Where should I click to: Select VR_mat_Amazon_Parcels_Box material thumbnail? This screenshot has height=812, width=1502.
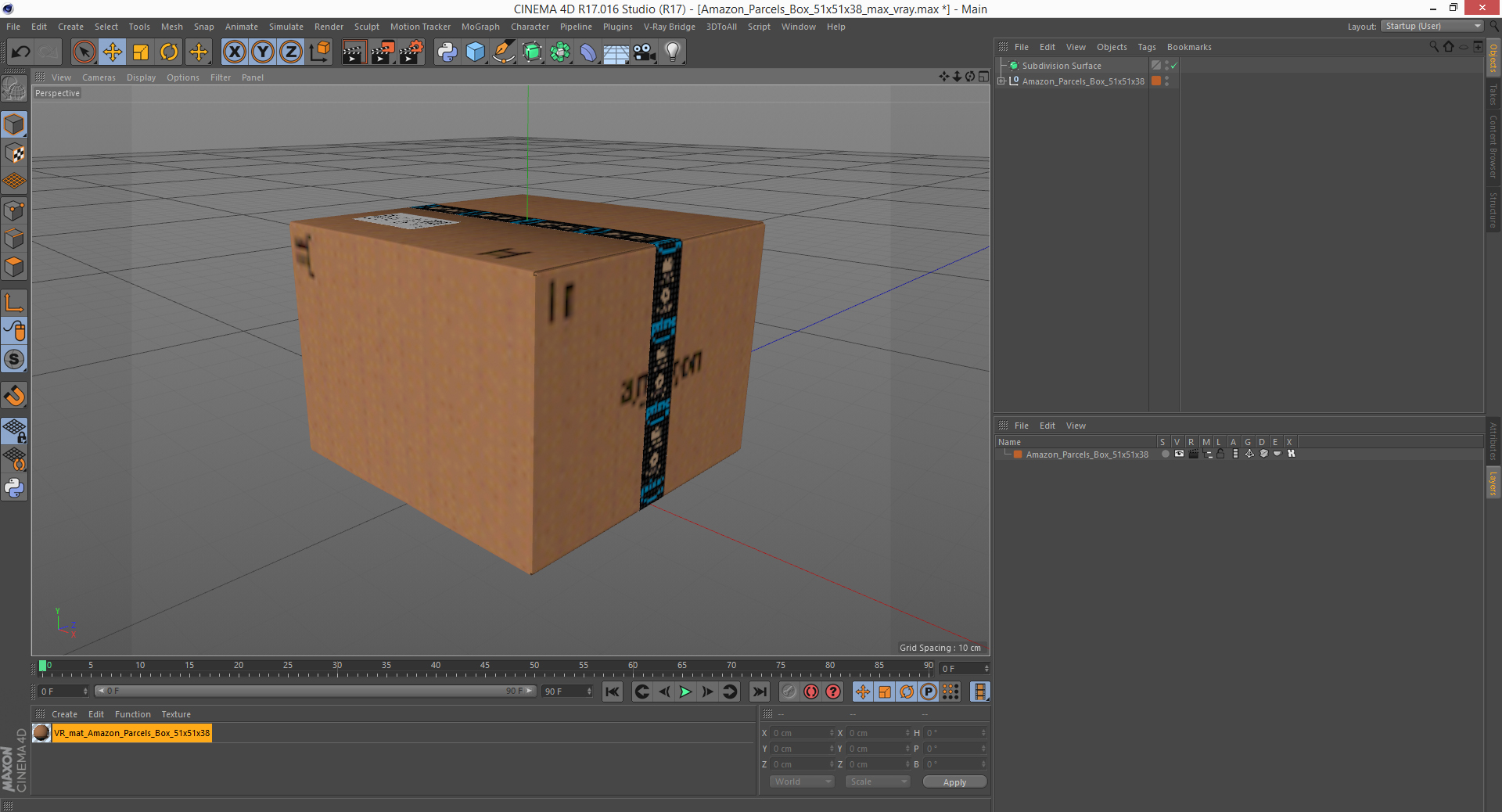tap(41, 733)
